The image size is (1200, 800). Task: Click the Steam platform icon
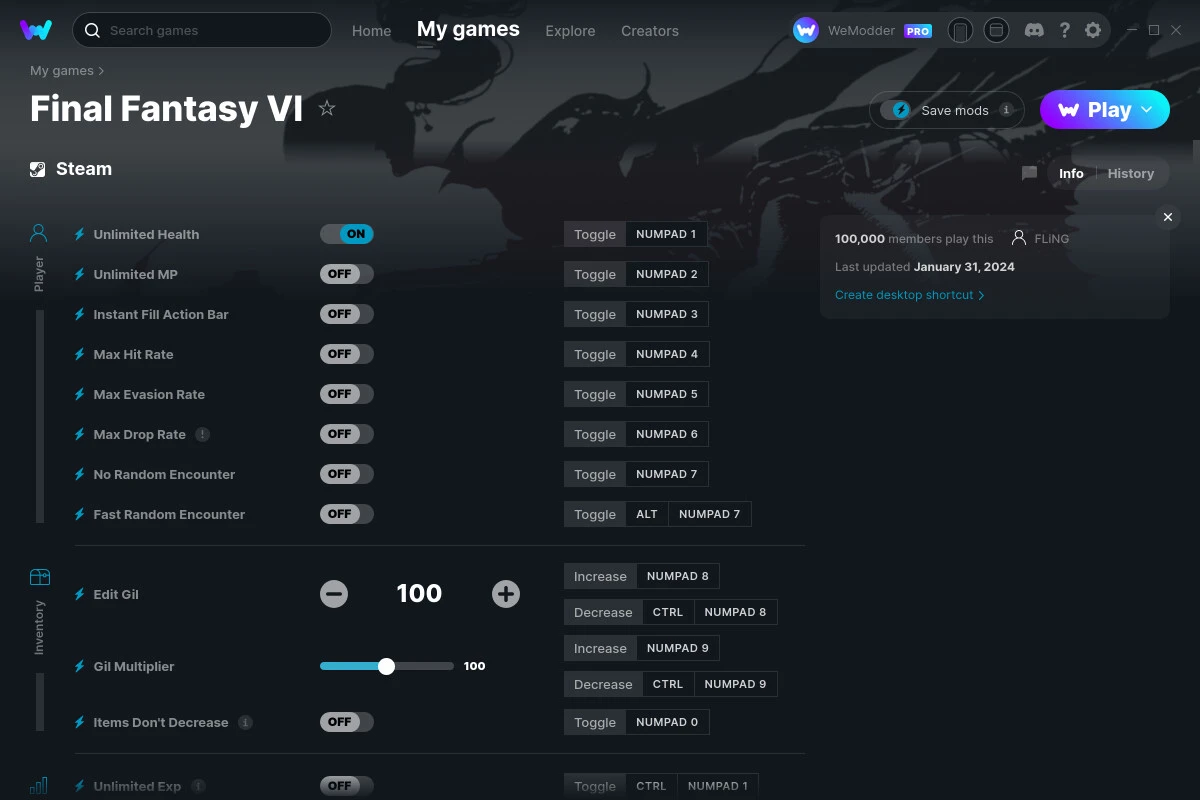tap(38, 169)
